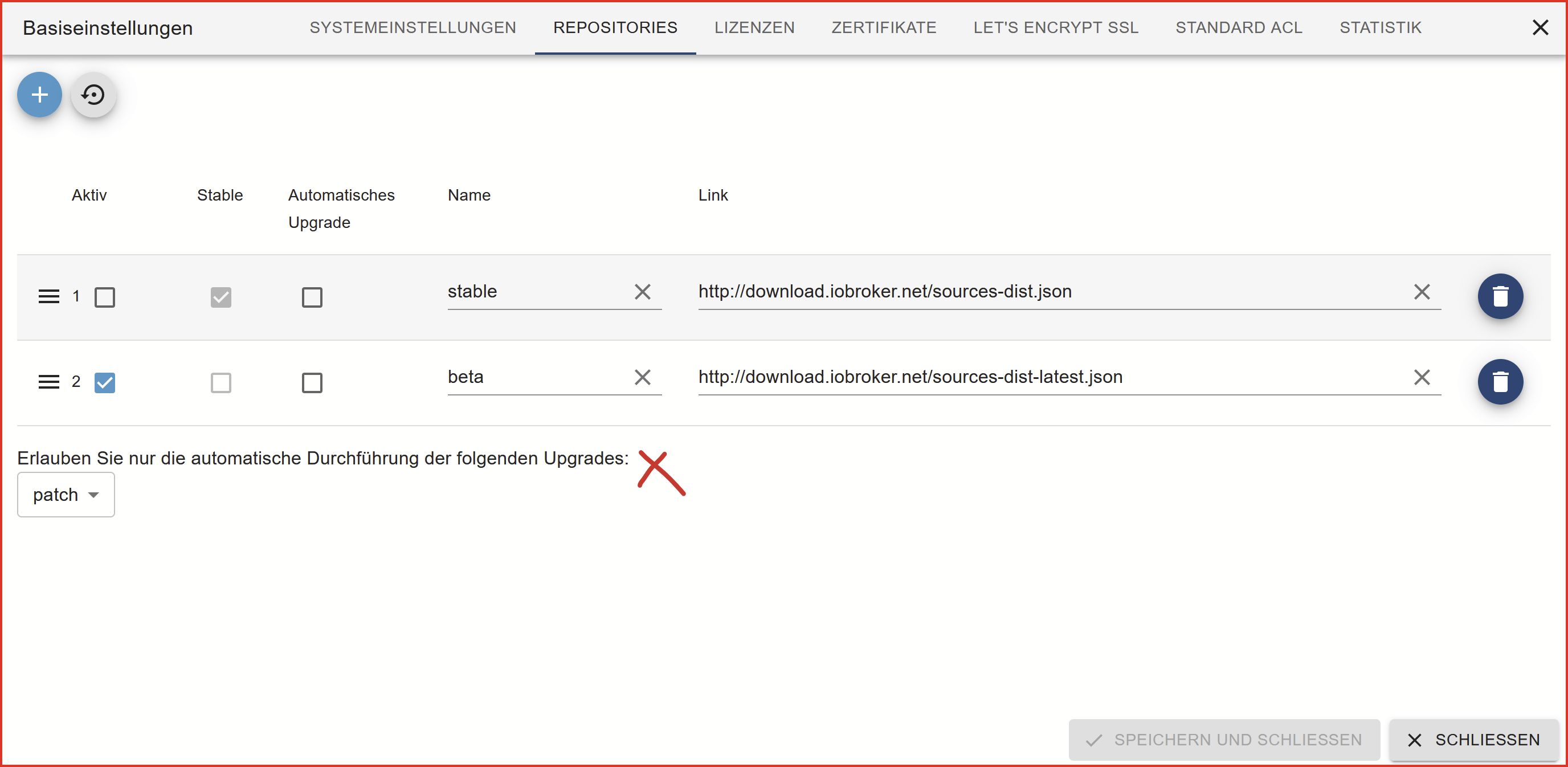Open the Let's Encrypt SSL tab
Image resolution: width=1568 pixels, height=767 pixels.
point(1055,27)
